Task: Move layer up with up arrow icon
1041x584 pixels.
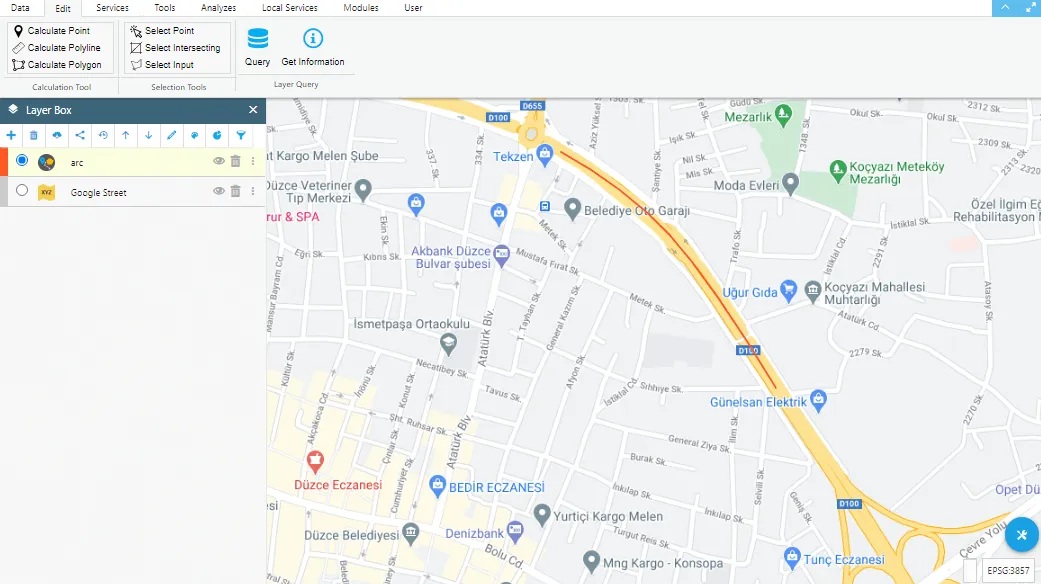Action: pos(125,135)
